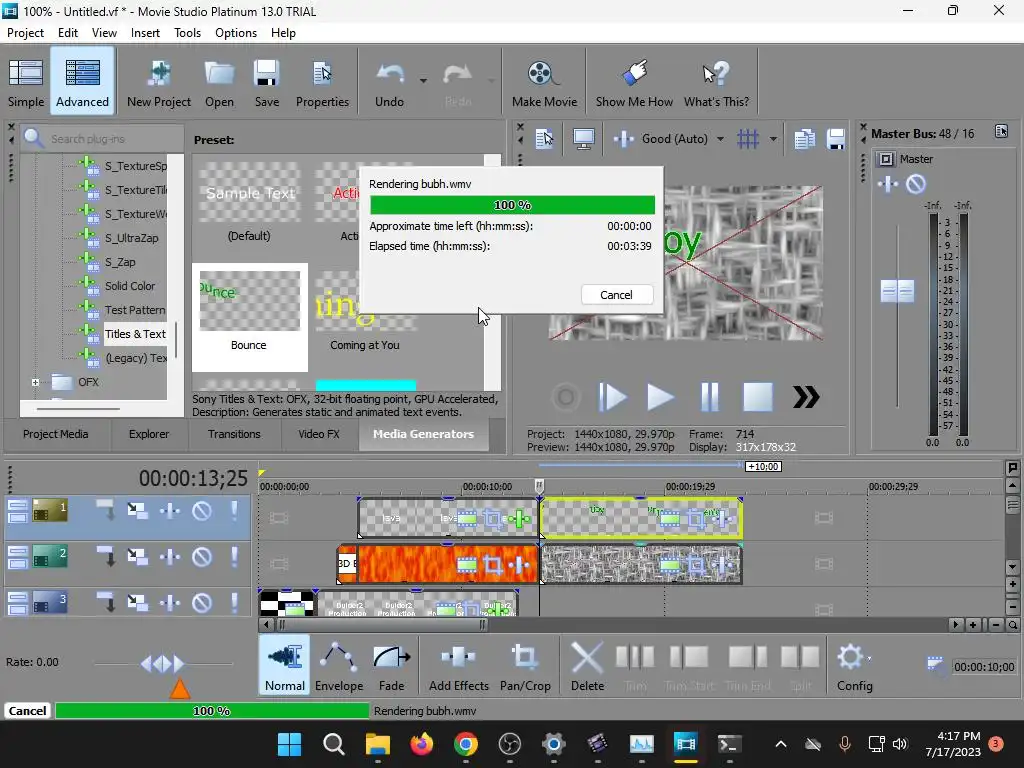Select the Normal edit tool
Screen dimensions: 1024x768
285,665
